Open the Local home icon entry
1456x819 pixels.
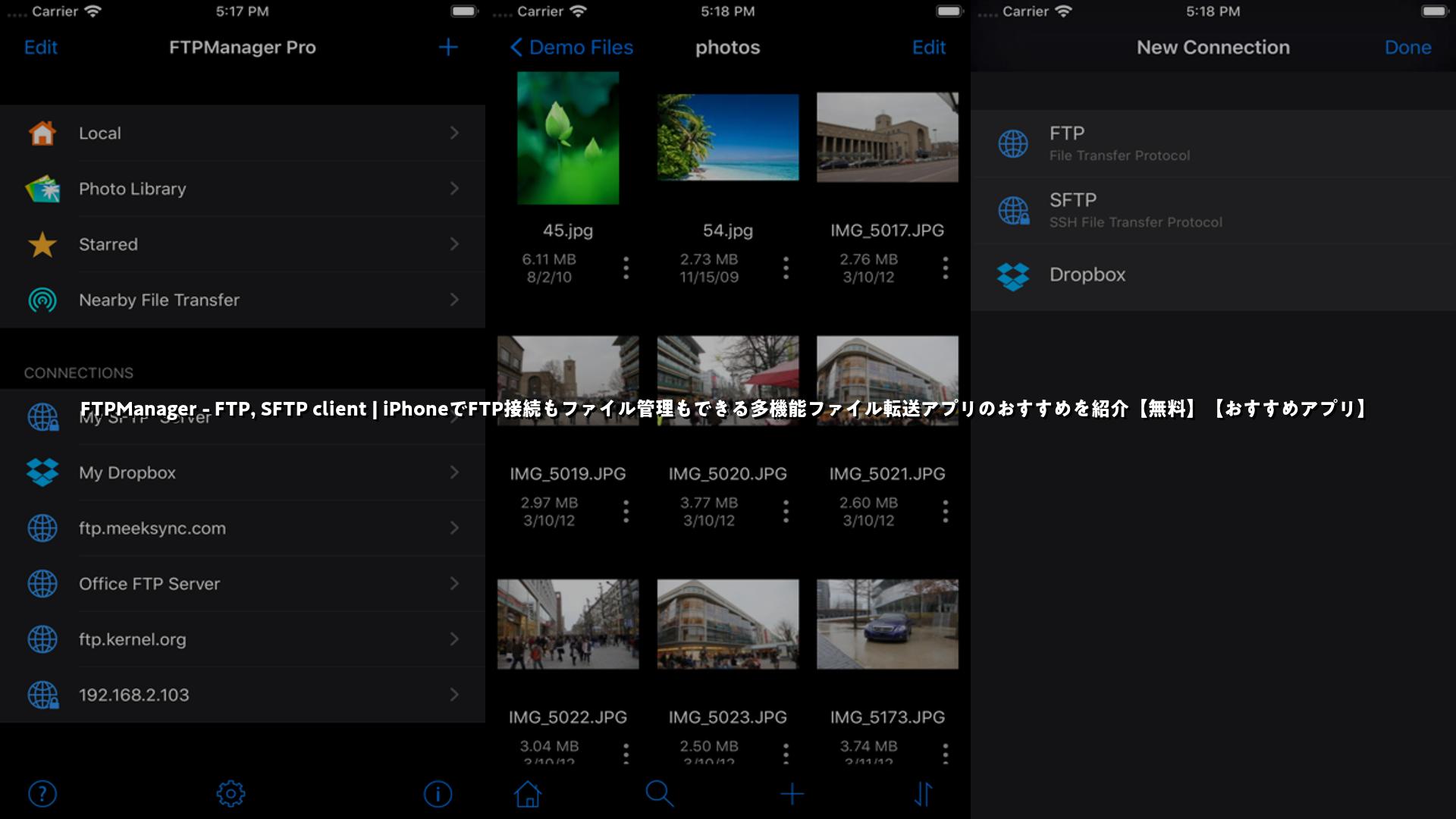coord(42,133)
